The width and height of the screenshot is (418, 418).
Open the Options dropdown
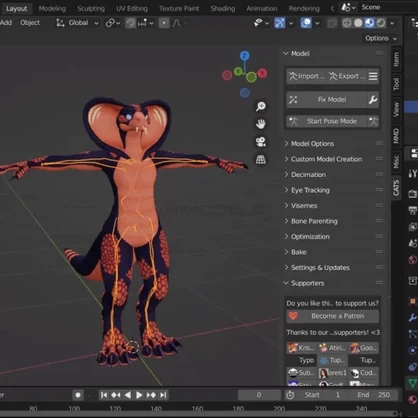coord(381,38)
